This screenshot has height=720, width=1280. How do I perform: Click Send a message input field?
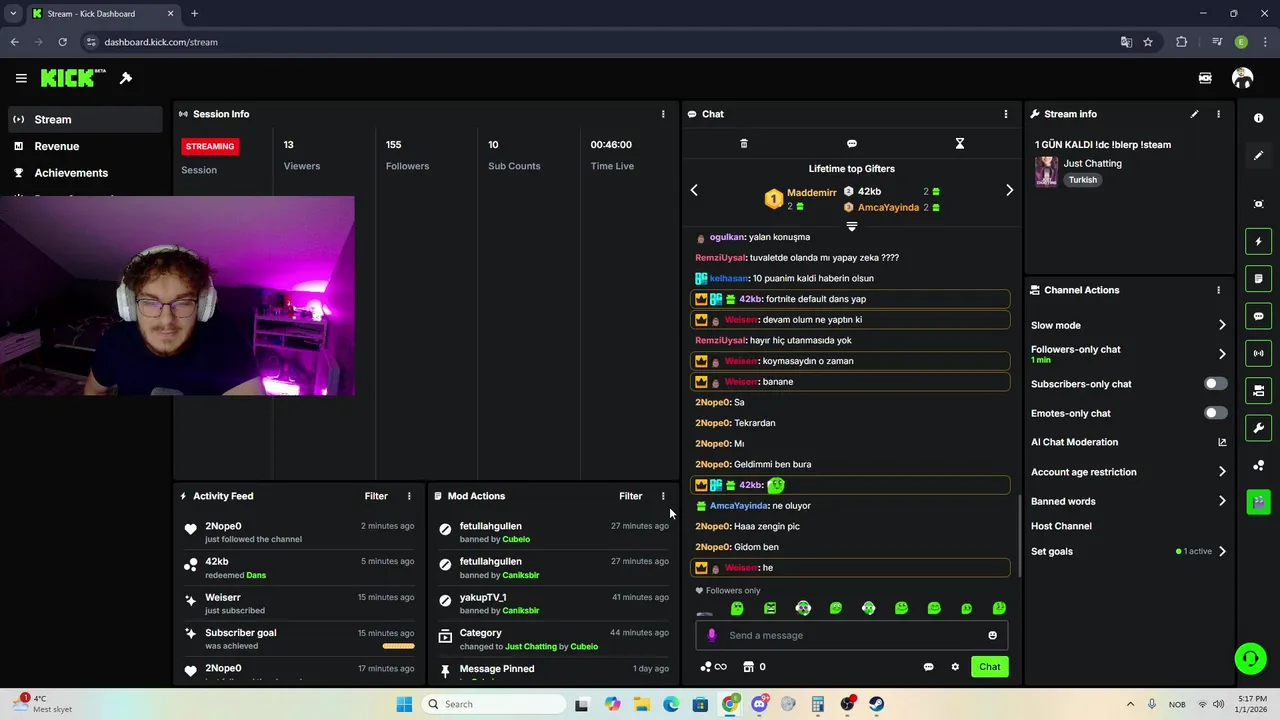[852, 635]
